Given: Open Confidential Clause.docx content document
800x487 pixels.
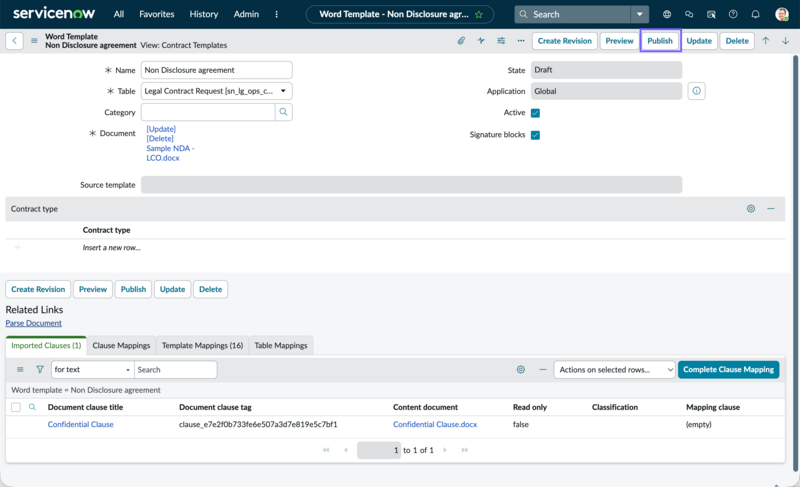Looking at the screenshot, I should pos(435,424).
